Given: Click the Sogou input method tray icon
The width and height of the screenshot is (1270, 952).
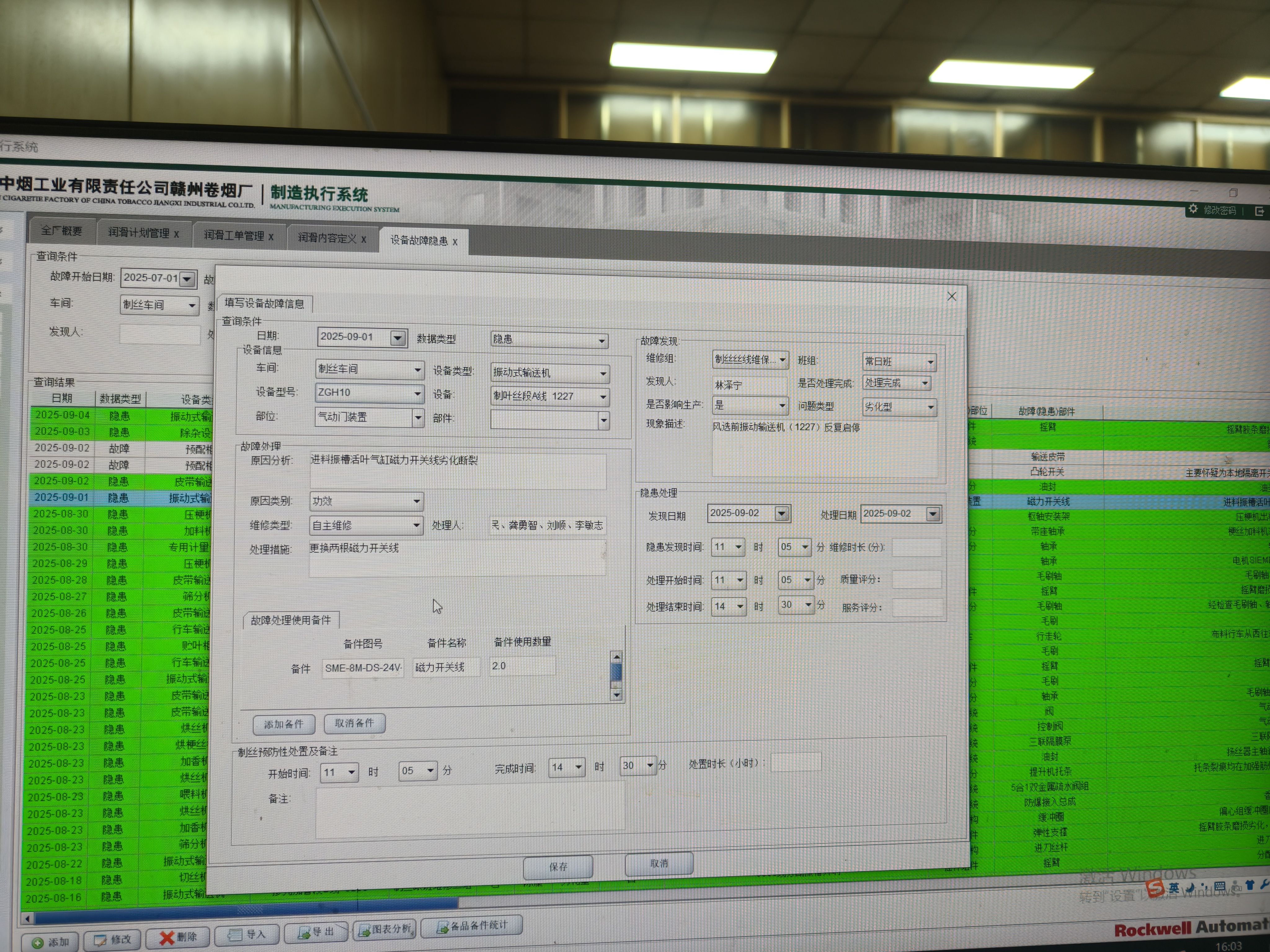Looking at the screenshot, I should pos(1155,888).
